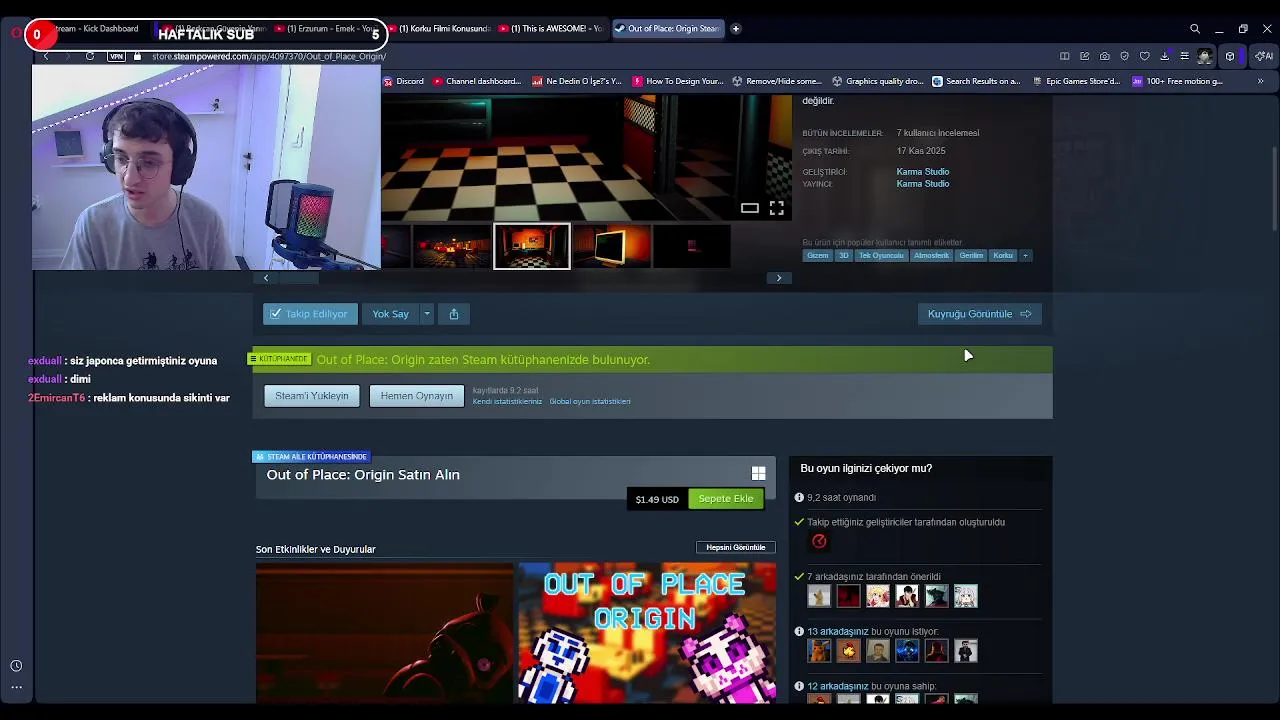Open the Global oyun istatistikleri link

pyautogui.click(x=590, y=402)
